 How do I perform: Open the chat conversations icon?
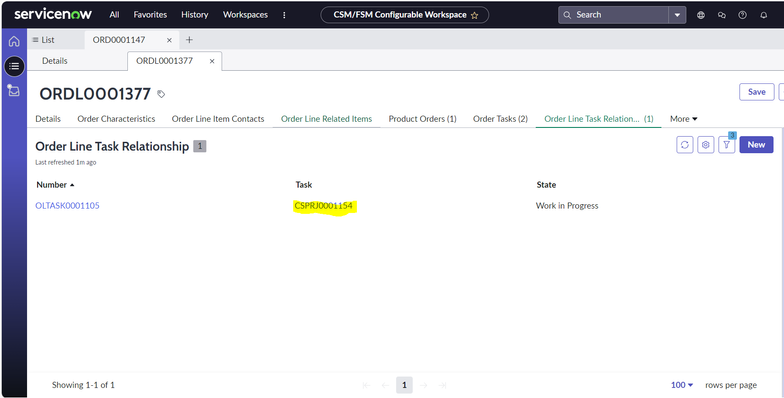coord(722,15)
